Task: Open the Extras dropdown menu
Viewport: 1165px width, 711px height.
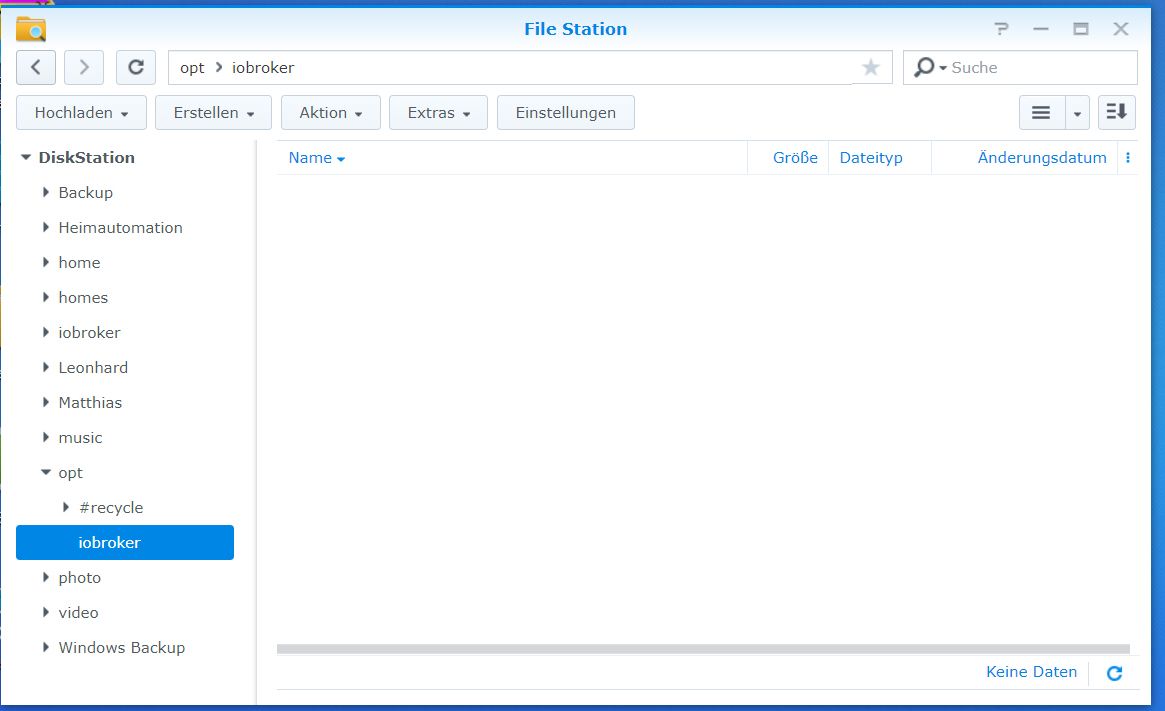Action: pos(438,113)
